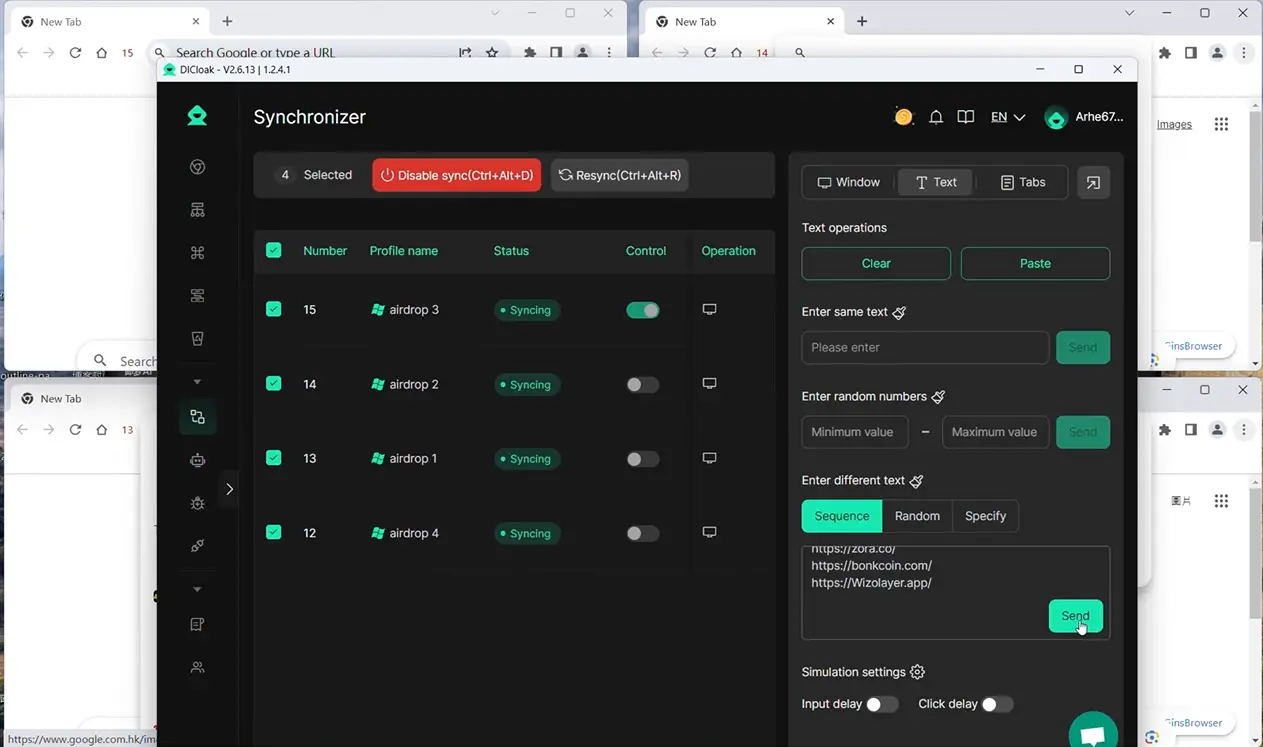Select the Random mode tab
The height and width of the screenshot is (747, 1263).
point(917,516)
